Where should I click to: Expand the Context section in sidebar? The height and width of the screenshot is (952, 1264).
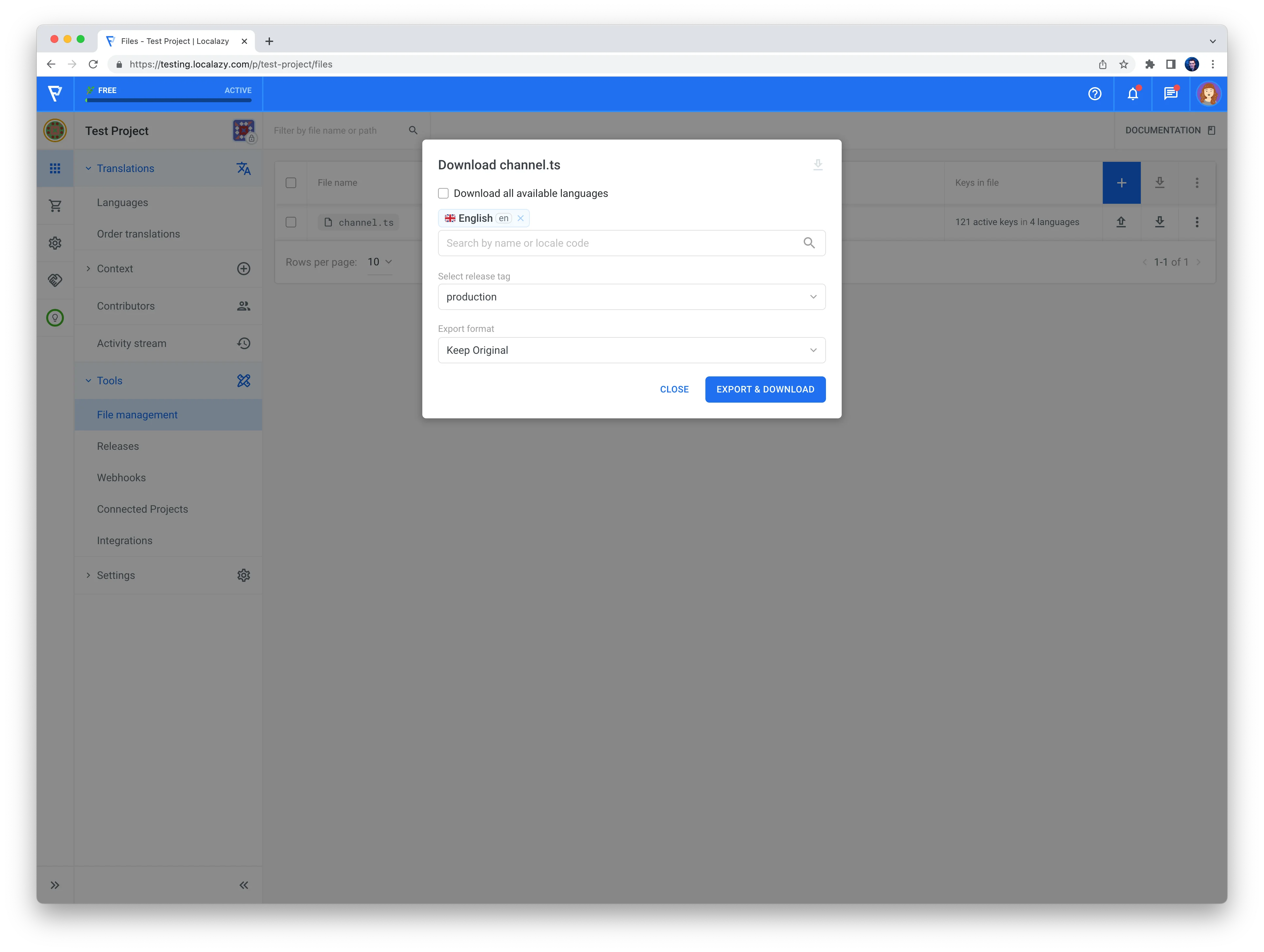pyautogui.click(x=115, y=269)
